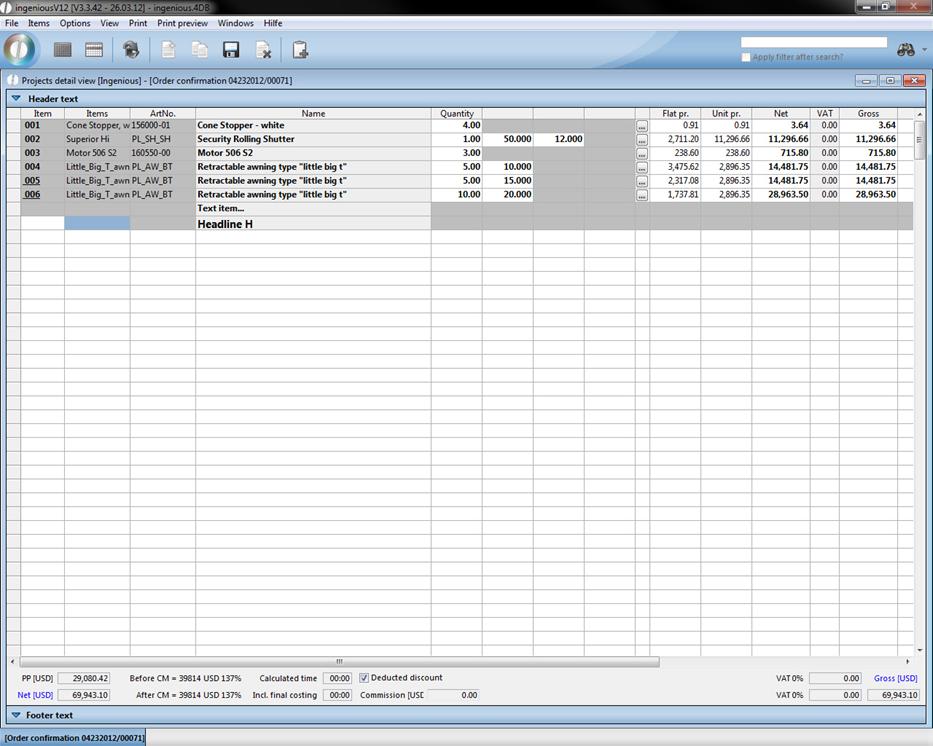Click the '...' button in Motor 506 S2 row
Viewport: 933px width, 746px height.
(x=642, y=153)
